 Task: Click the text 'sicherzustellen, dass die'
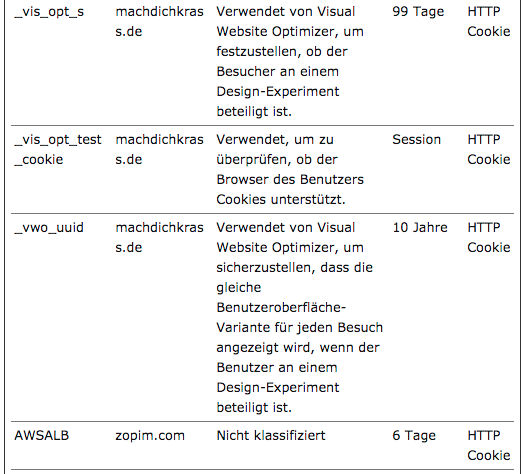point(295,267)
